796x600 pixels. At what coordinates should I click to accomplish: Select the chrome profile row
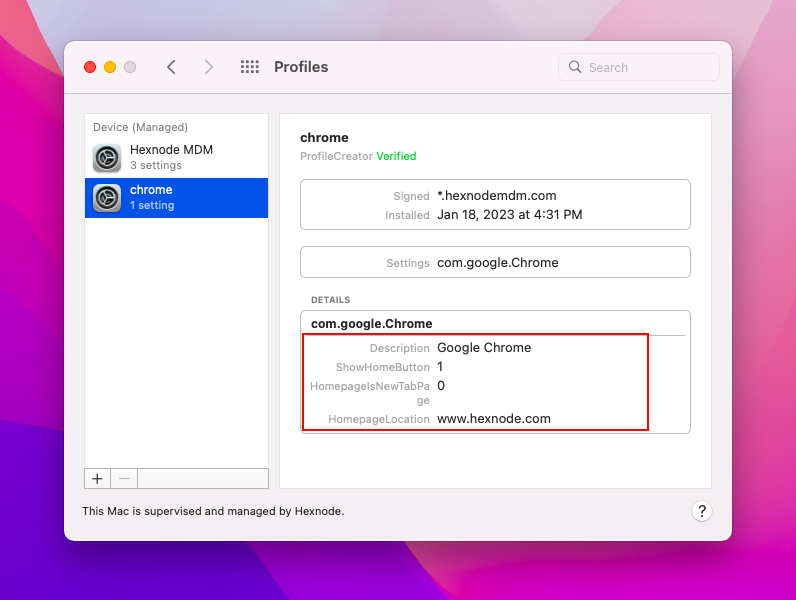[x=176, y=198]
